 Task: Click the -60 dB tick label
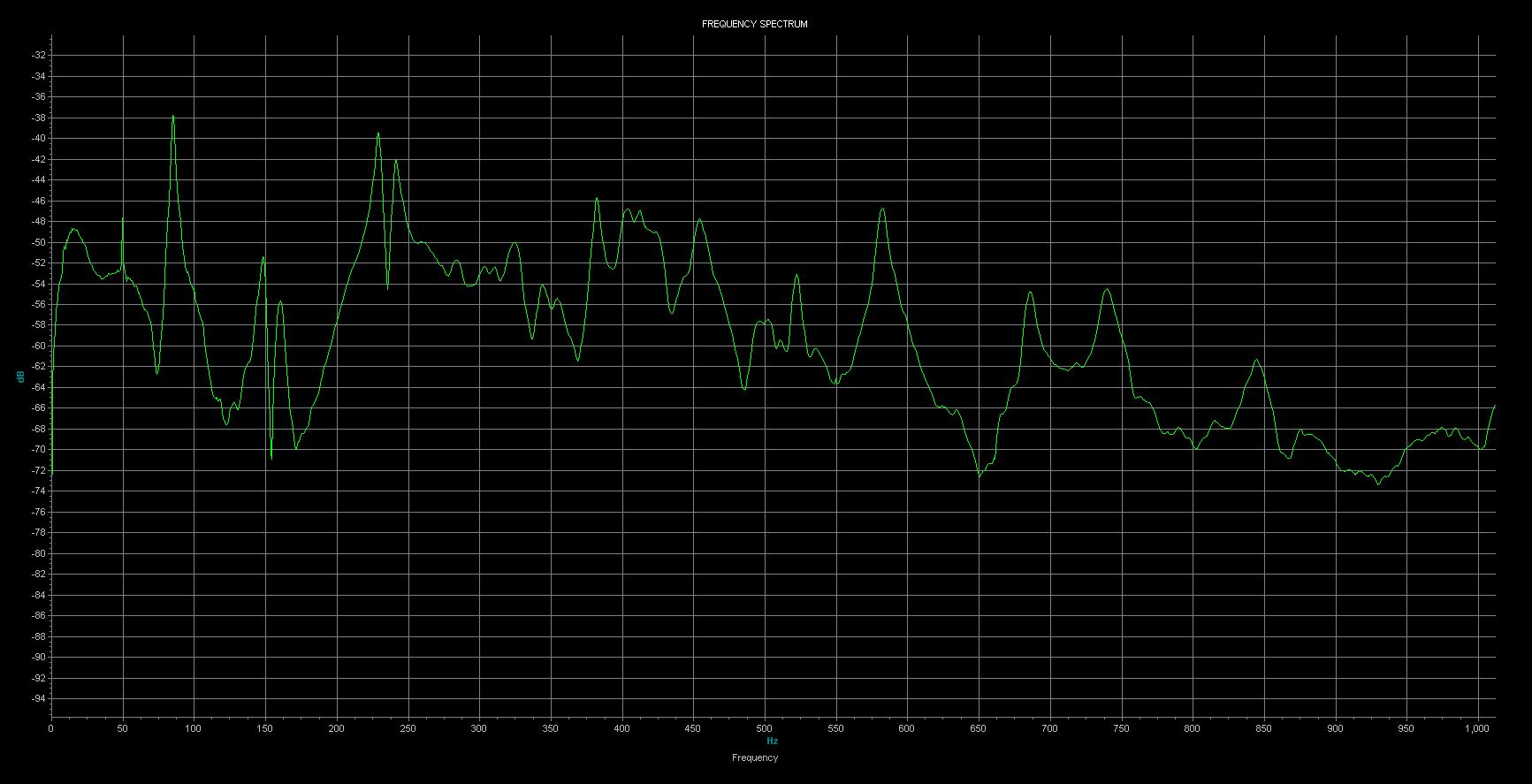pos(38,346)
